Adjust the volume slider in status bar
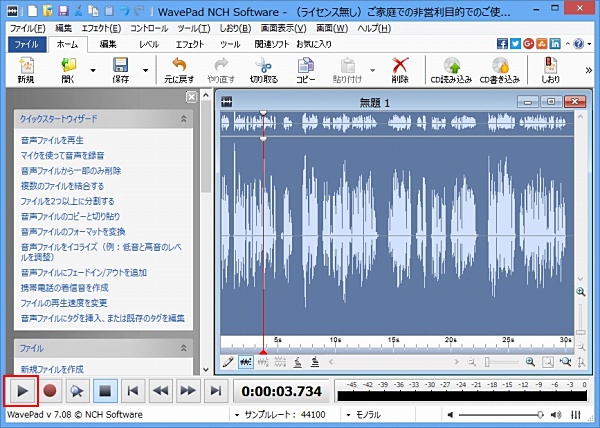The image size is (600, 428). click(x=501, y=415)
